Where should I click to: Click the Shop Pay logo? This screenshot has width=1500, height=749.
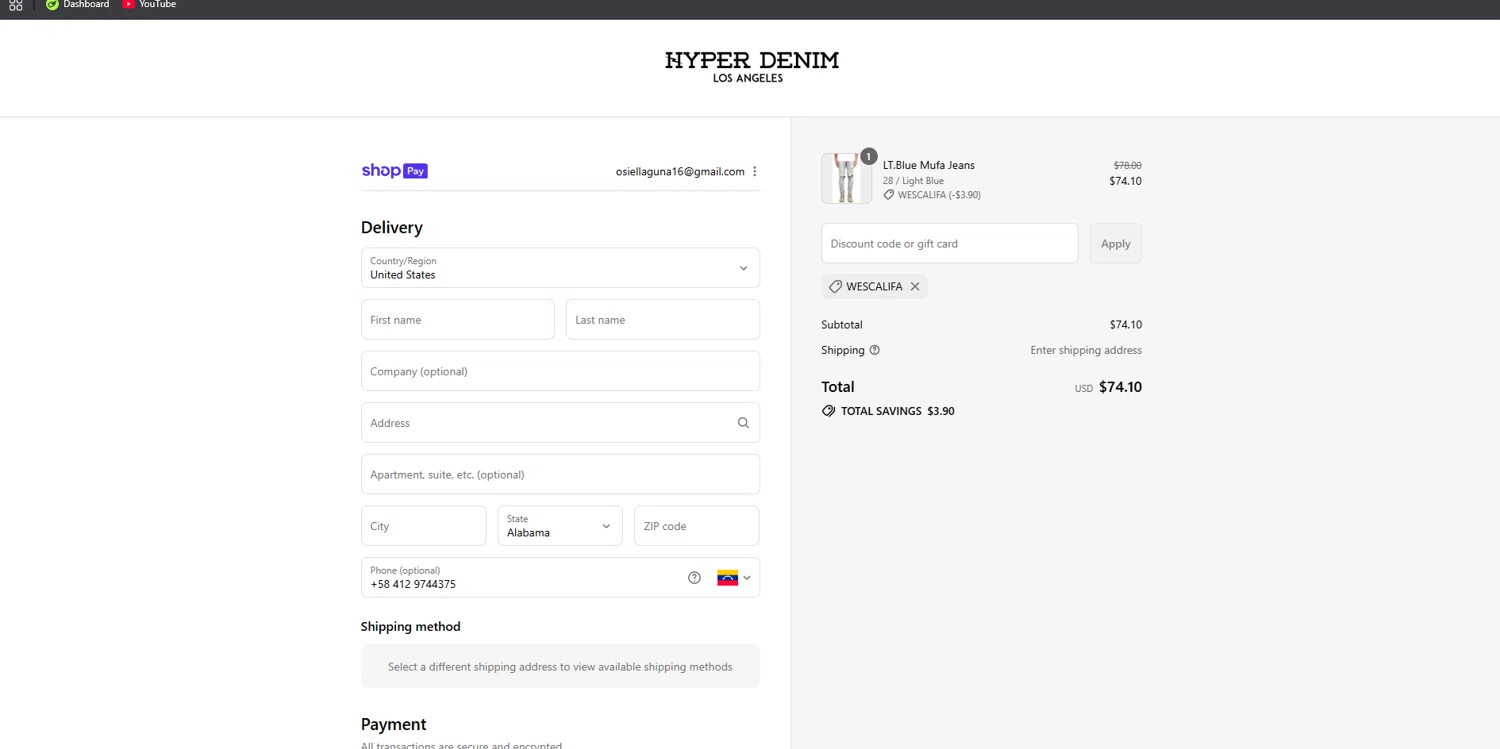point(394,171)
